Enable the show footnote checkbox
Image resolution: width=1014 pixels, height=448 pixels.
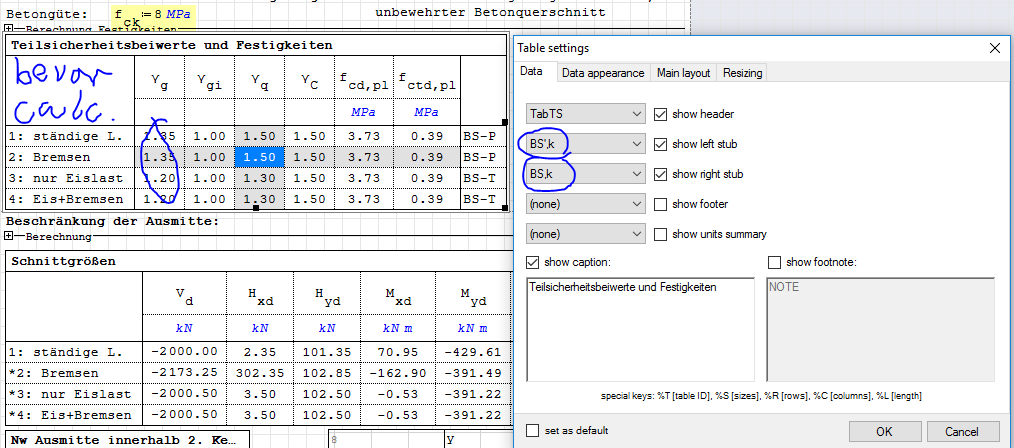pos(774,263)
